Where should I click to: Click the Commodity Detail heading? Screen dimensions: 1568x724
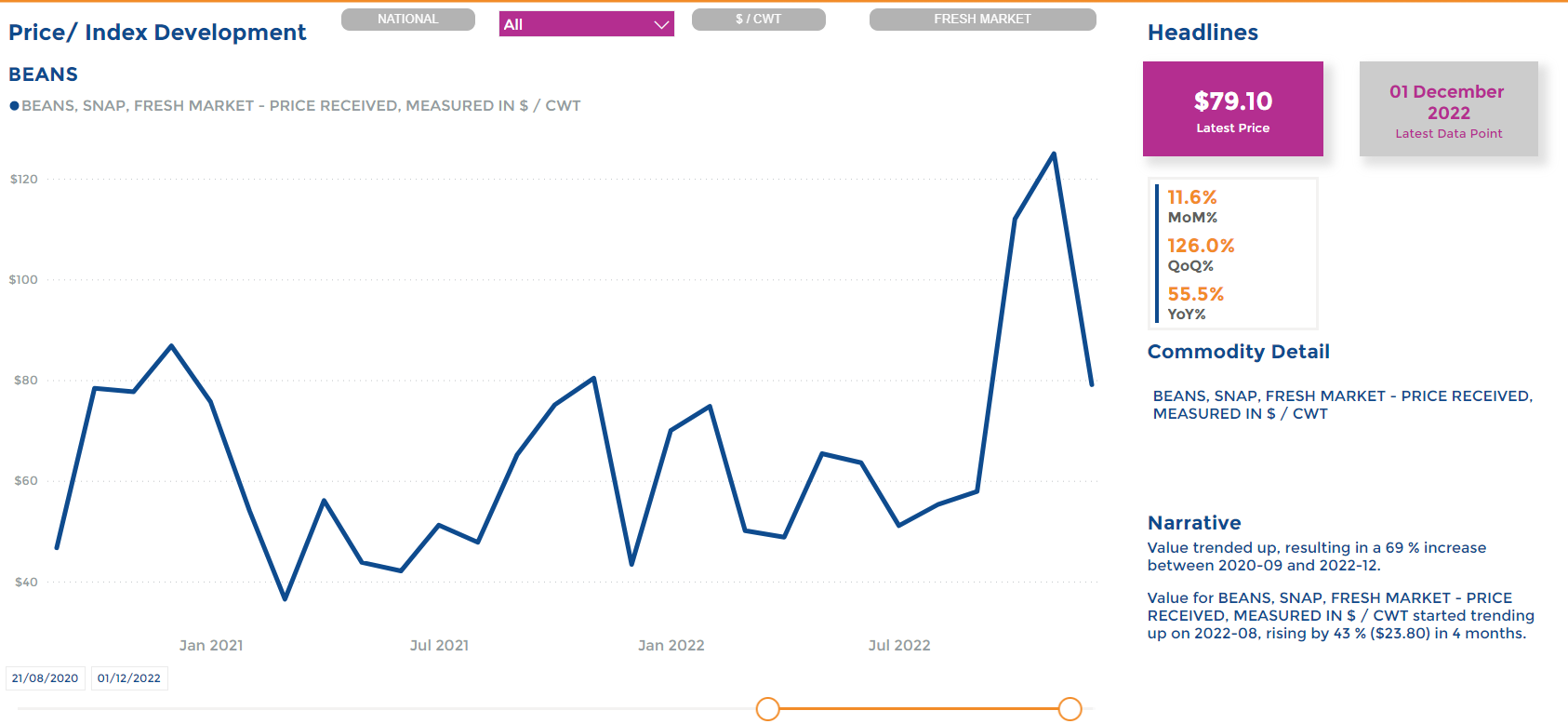1239,352
